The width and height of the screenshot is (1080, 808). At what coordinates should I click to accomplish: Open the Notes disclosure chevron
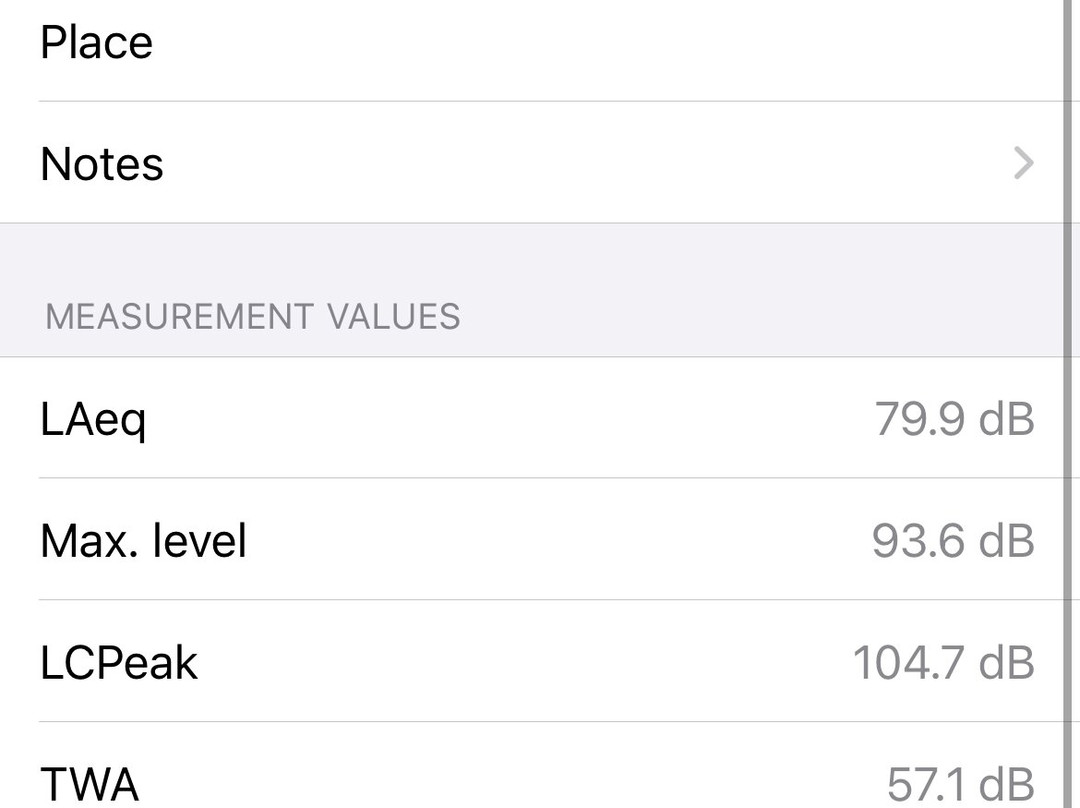click(x=1022, y=163)
